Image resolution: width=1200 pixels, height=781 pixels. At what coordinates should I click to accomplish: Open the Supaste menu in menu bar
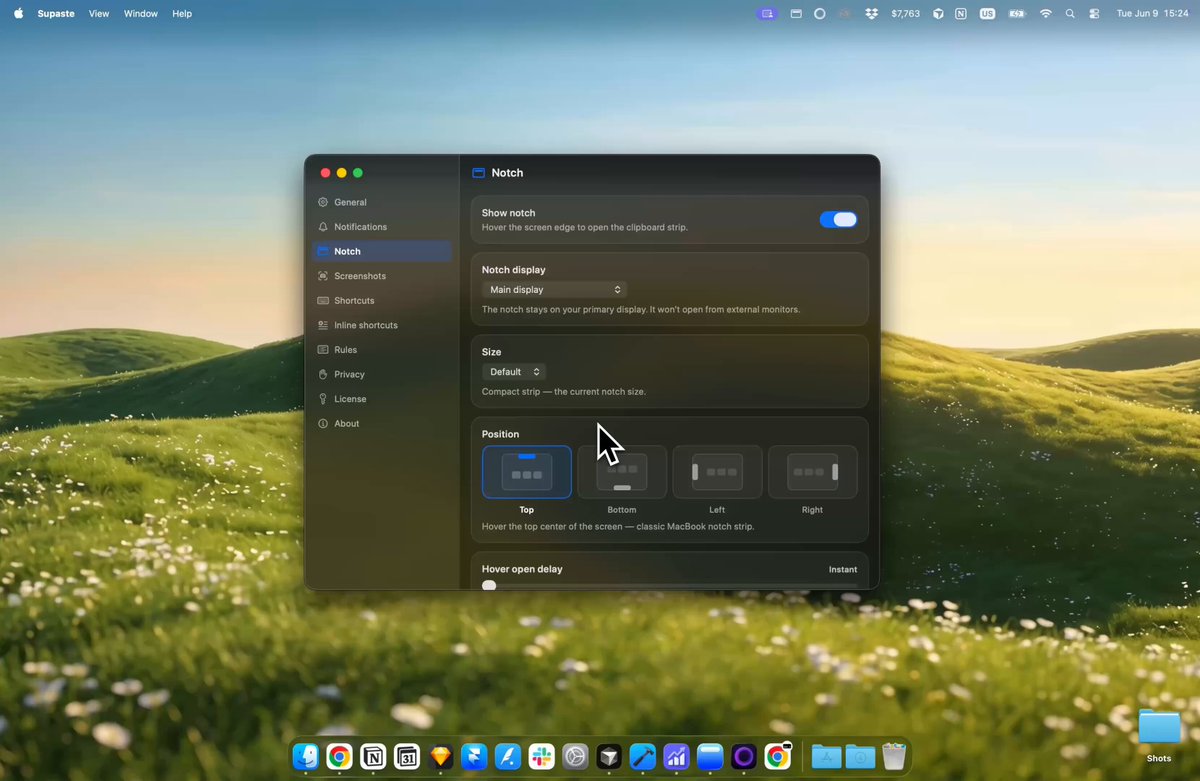click(55, 14)
